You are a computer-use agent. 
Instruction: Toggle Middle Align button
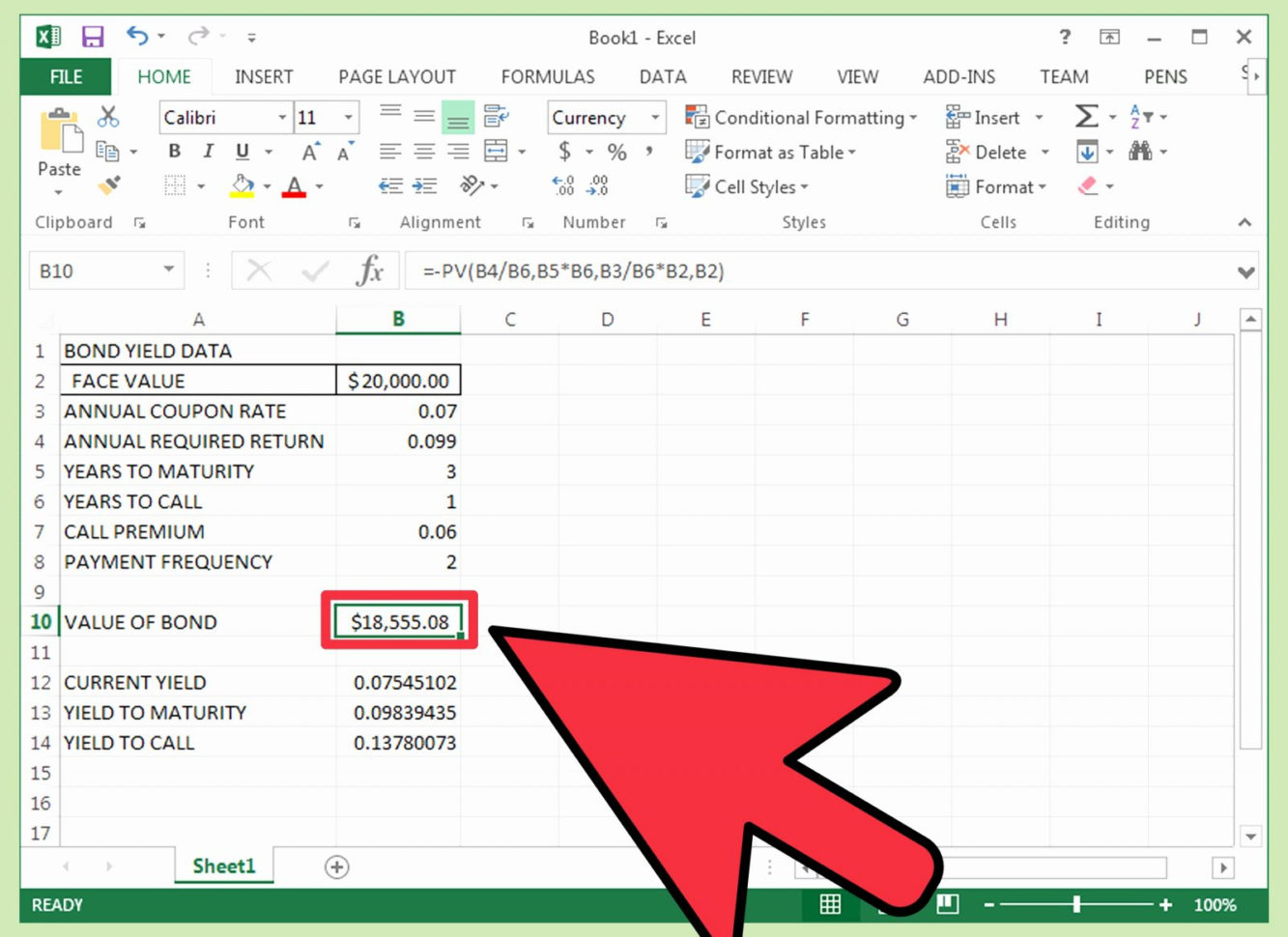(424, 116)
